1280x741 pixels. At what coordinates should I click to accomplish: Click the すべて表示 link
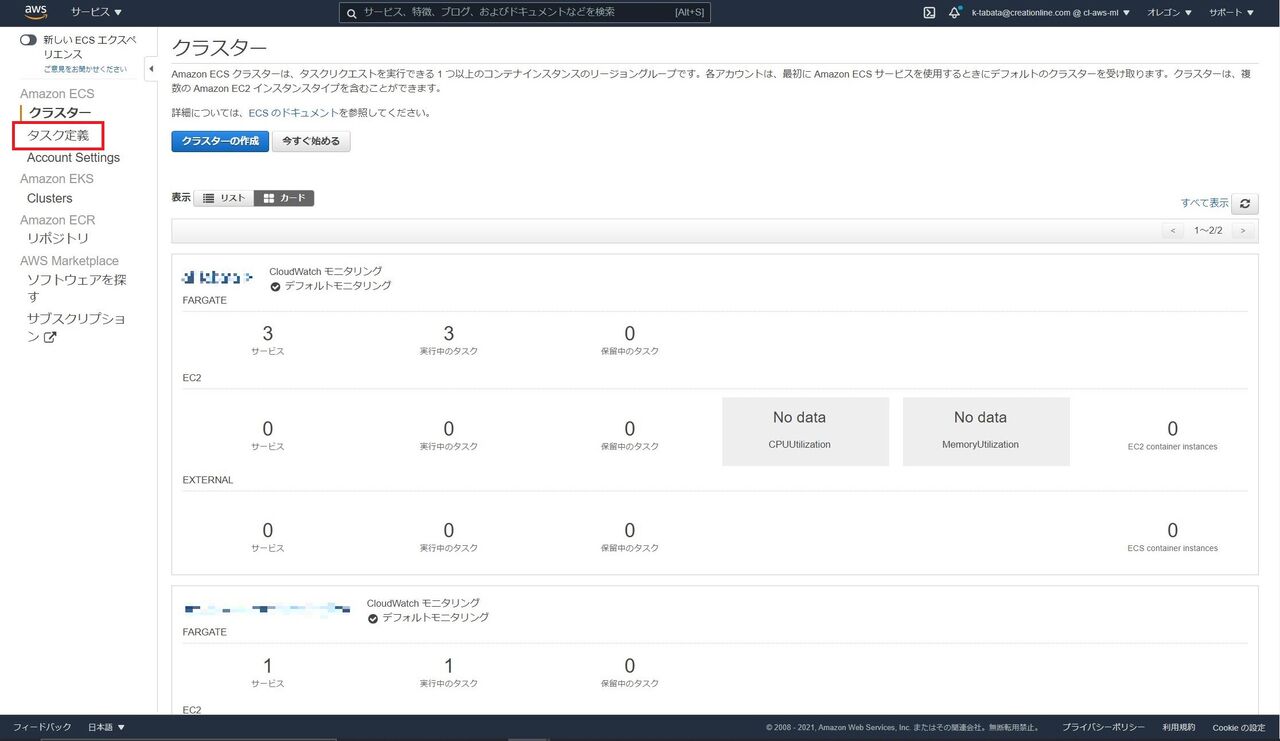pyautogui.click(x=1204, y=203)
